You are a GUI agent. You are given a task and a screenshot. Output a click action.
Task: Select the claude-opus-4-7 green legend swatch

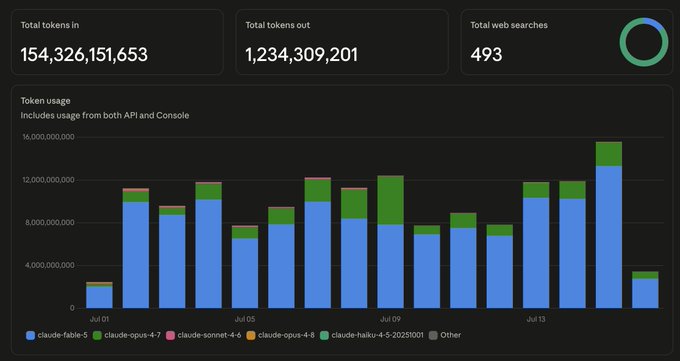[97, 335]
